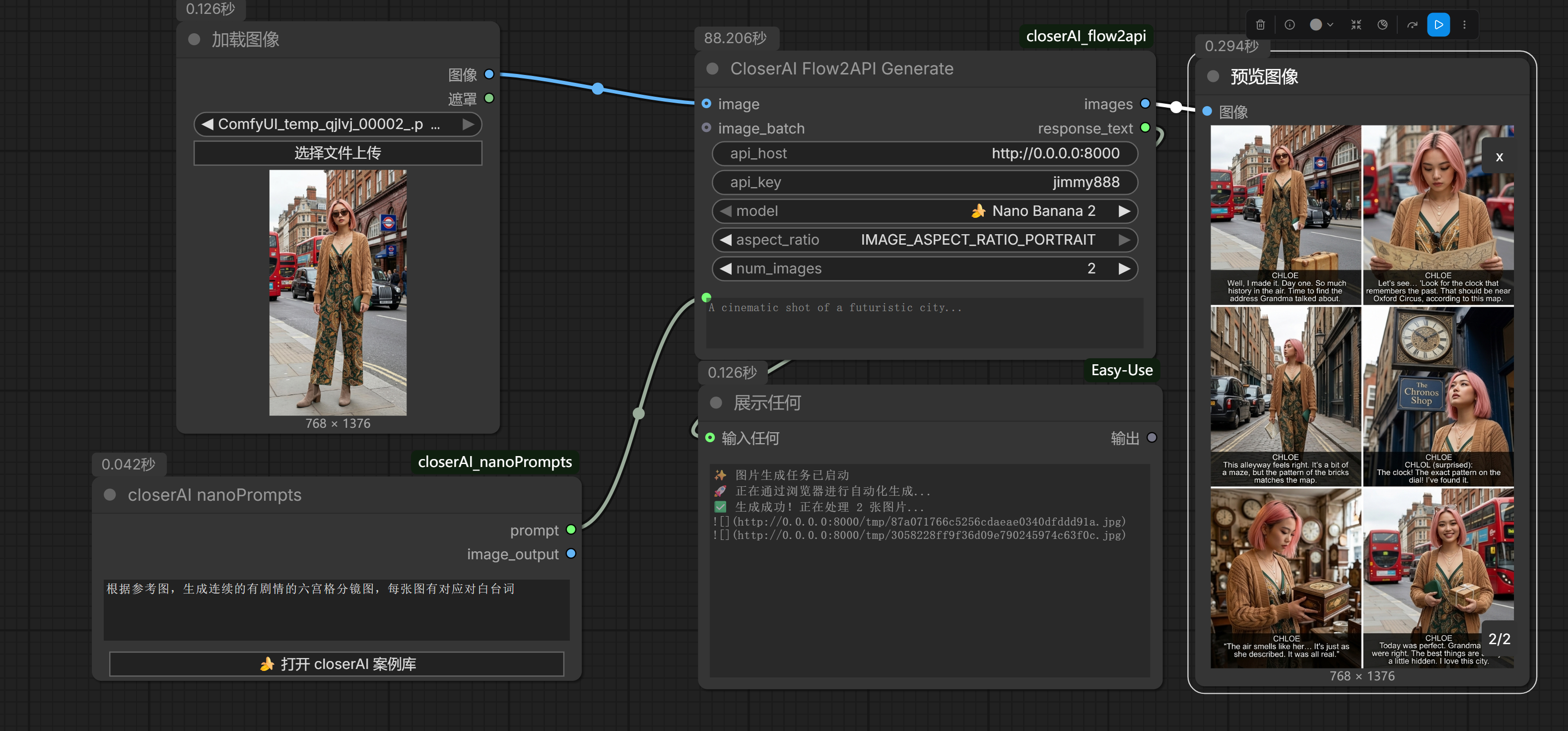Open the three-dot more options menu
This screenshot has height=731, width=1568.
pos(1464,25)
